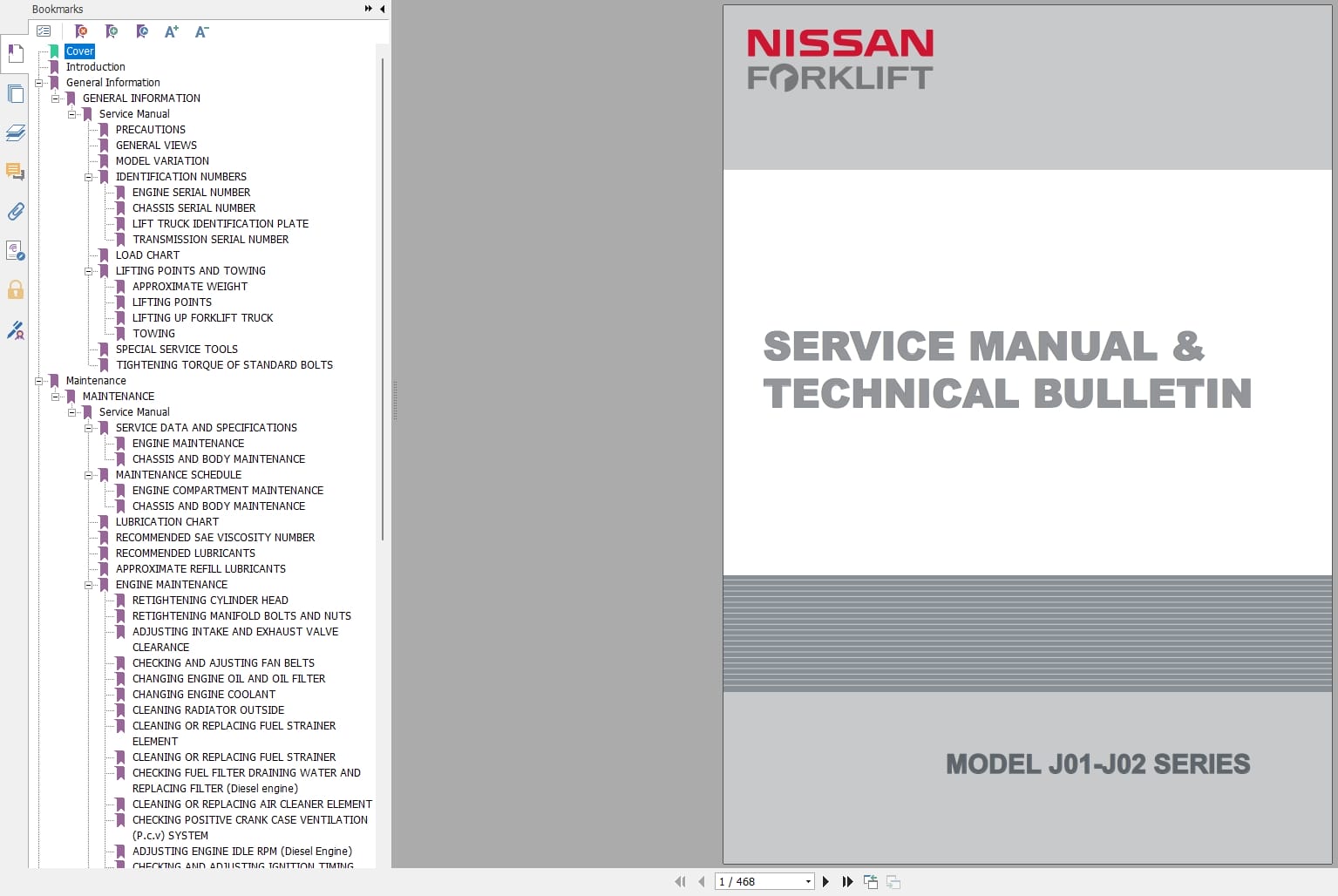Open RETIGHTENING CYLINDER HEAD bookmark
Screen dimensions: 1338x896
pos(210,601)
